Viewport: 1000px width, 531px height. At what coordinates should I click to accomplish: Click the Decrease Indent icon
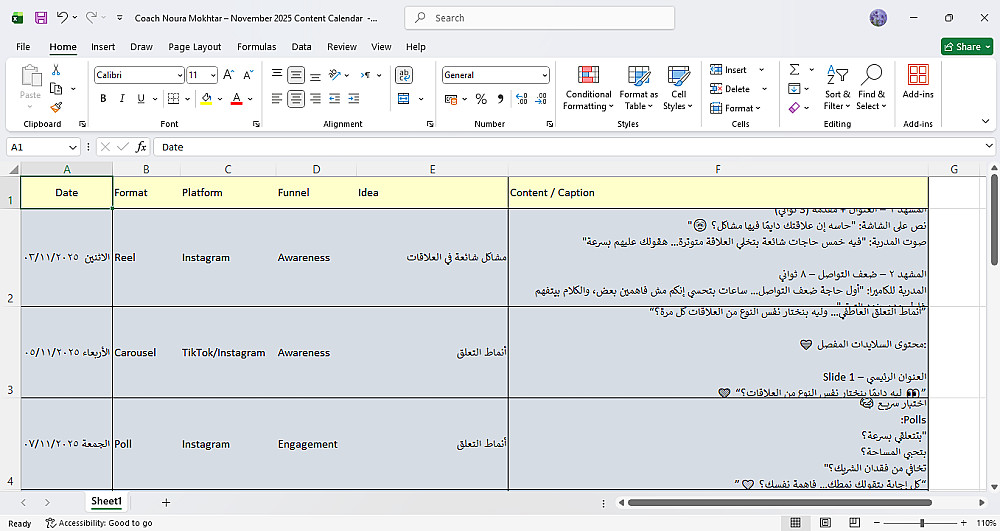coord(334,98)
